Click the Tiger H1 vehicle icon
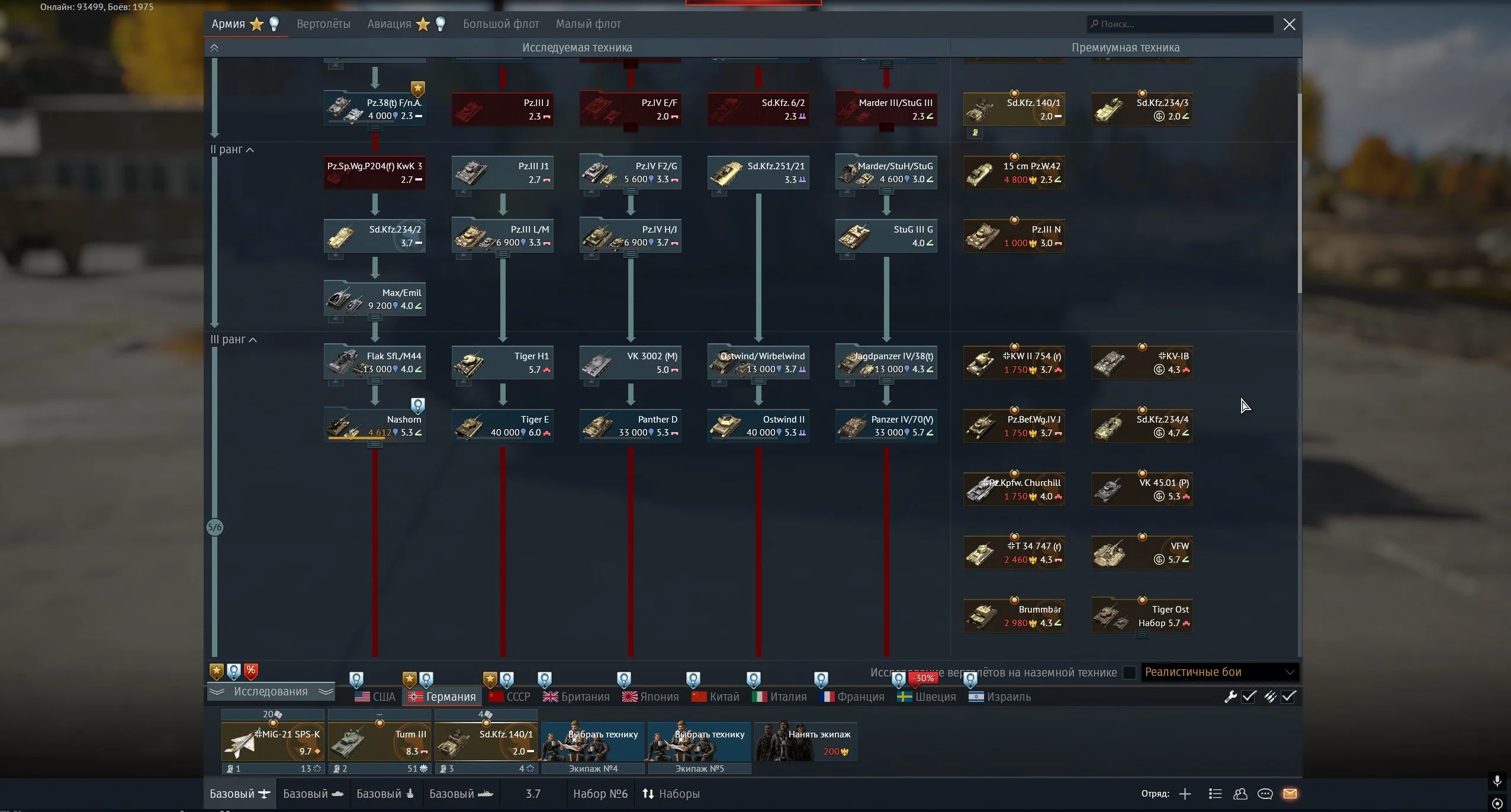1511x812 pixels. [x=470, y=363]
